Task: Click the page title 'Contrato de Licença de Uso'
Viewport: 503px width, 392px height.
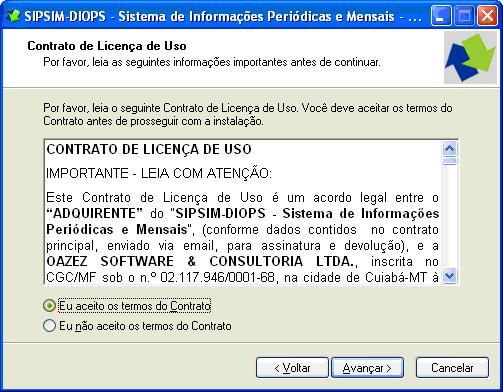Action: (107, 46)
